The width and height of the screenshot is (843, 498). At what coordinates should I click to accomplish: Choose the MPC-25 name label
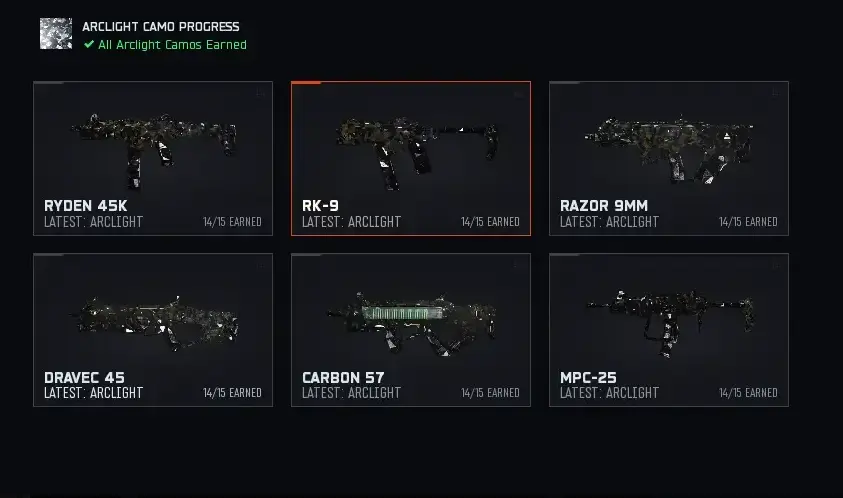[588, 378]
